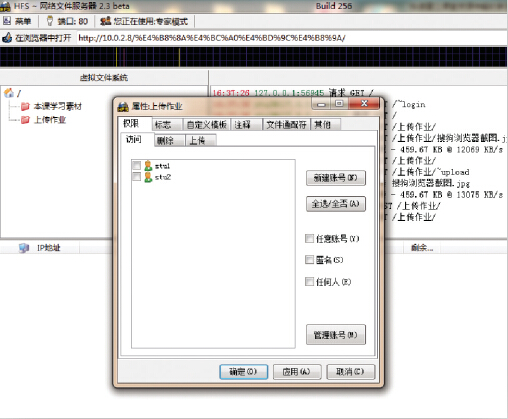This screenshot has width=508, height=419.
Task: Click the stu1 user account icon
Action: click(148, 166)
